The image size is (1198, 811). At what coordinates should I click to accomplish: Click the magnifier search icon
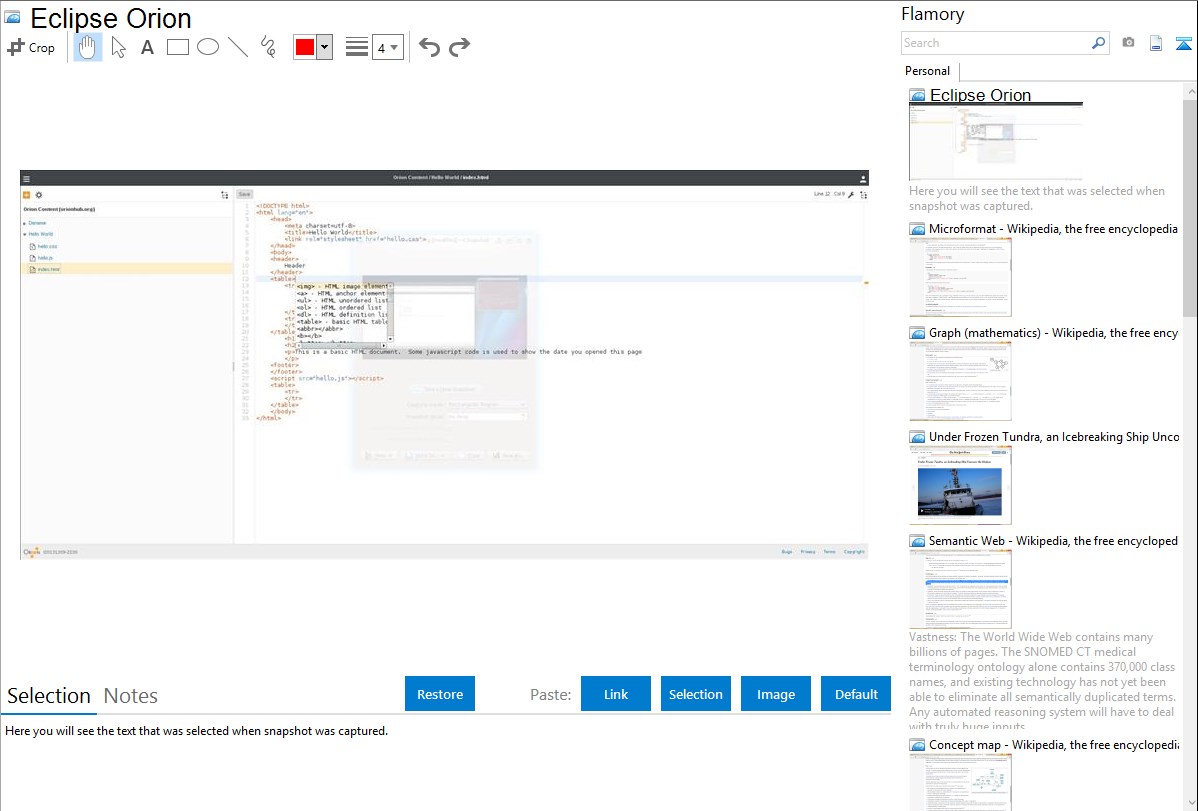coord(1099,43)
